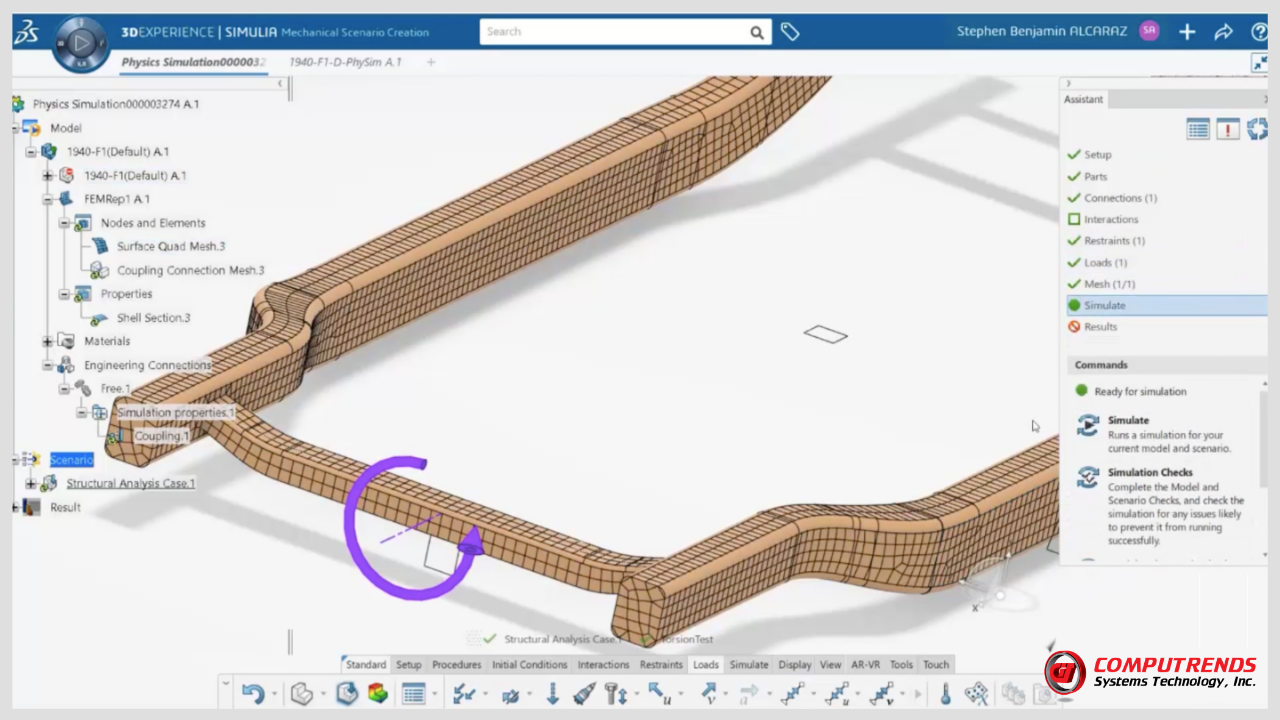Viewport: 1280px width, 720px height.
Task: Click the thermometer temperature icon in toolbar
Action: 945,693
